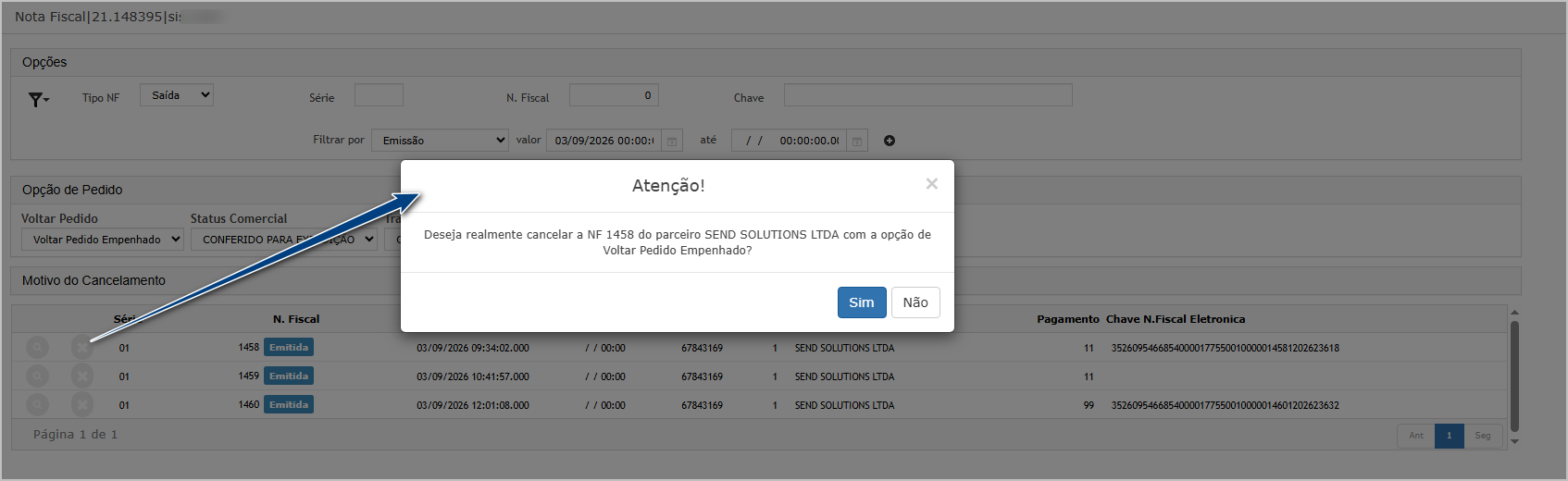
Task: Open the Status Comercial dropdown
Action: click(283, 240)
